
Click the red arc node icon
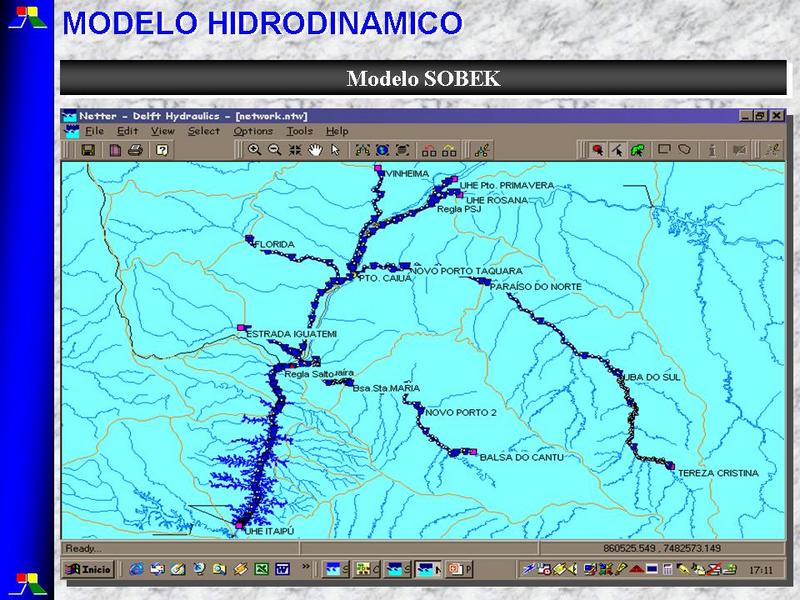pyautogui.click(x=429, y=150)
